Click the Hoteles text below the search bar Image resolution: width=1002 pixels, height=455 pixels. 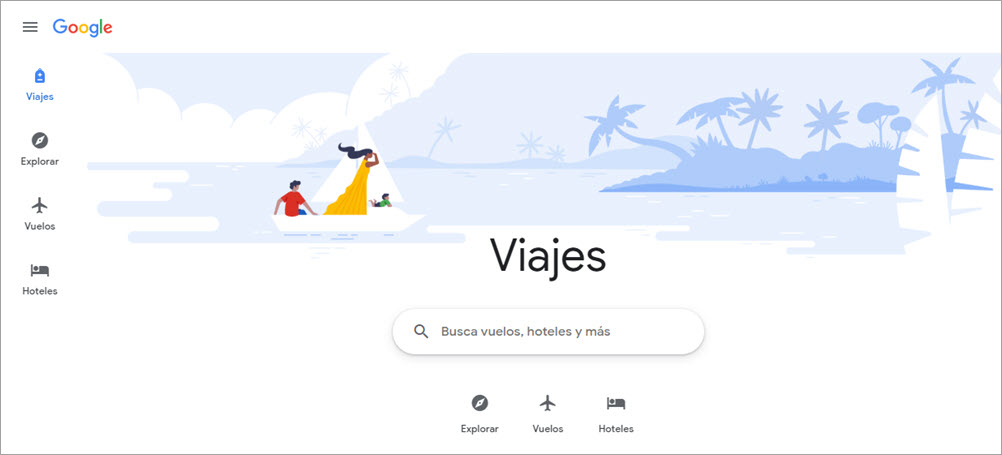point(616,429)
